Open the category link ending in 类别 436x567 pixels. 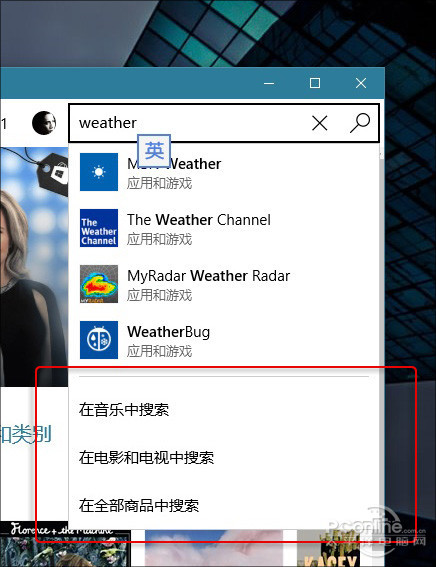pyautogui.click(x=26, y=434)
